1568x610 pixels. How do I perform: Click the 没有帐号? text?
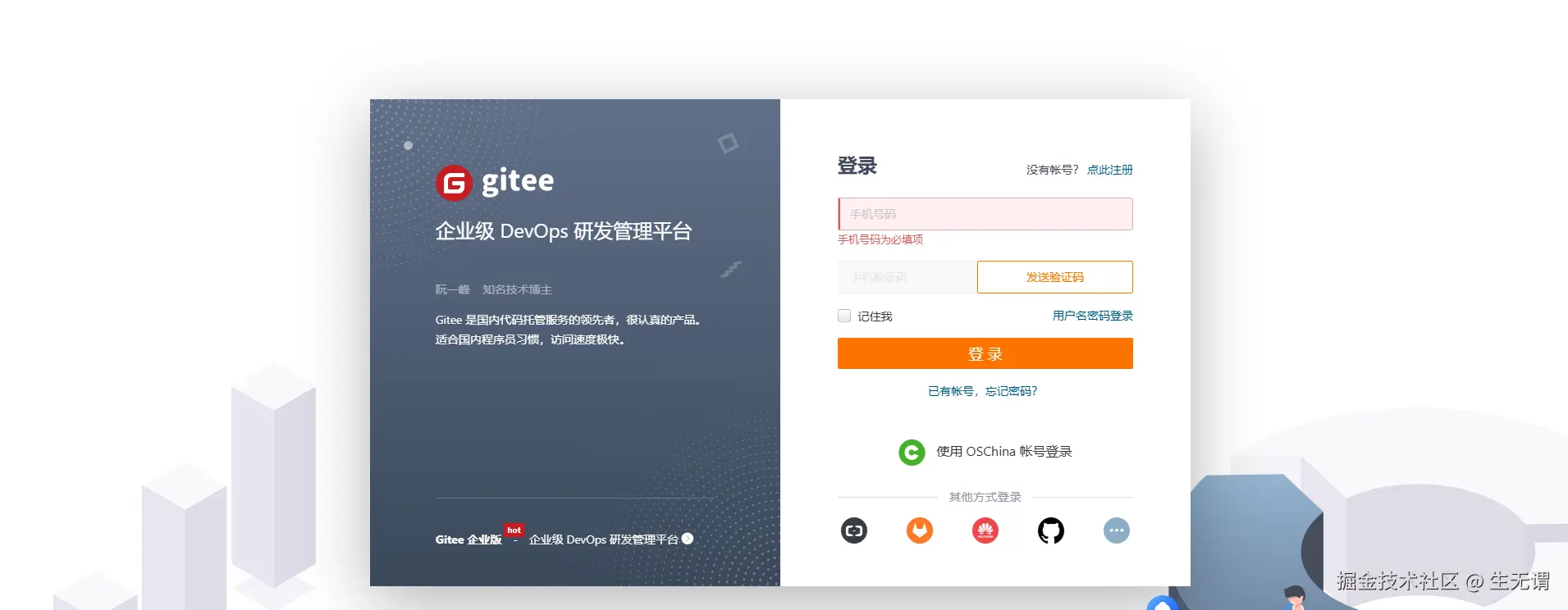(x=1053, y=170)
